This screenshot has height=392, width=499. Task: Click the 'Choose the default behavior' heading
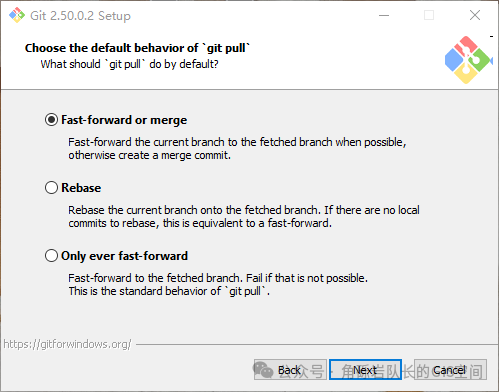[x=137, y=48]
